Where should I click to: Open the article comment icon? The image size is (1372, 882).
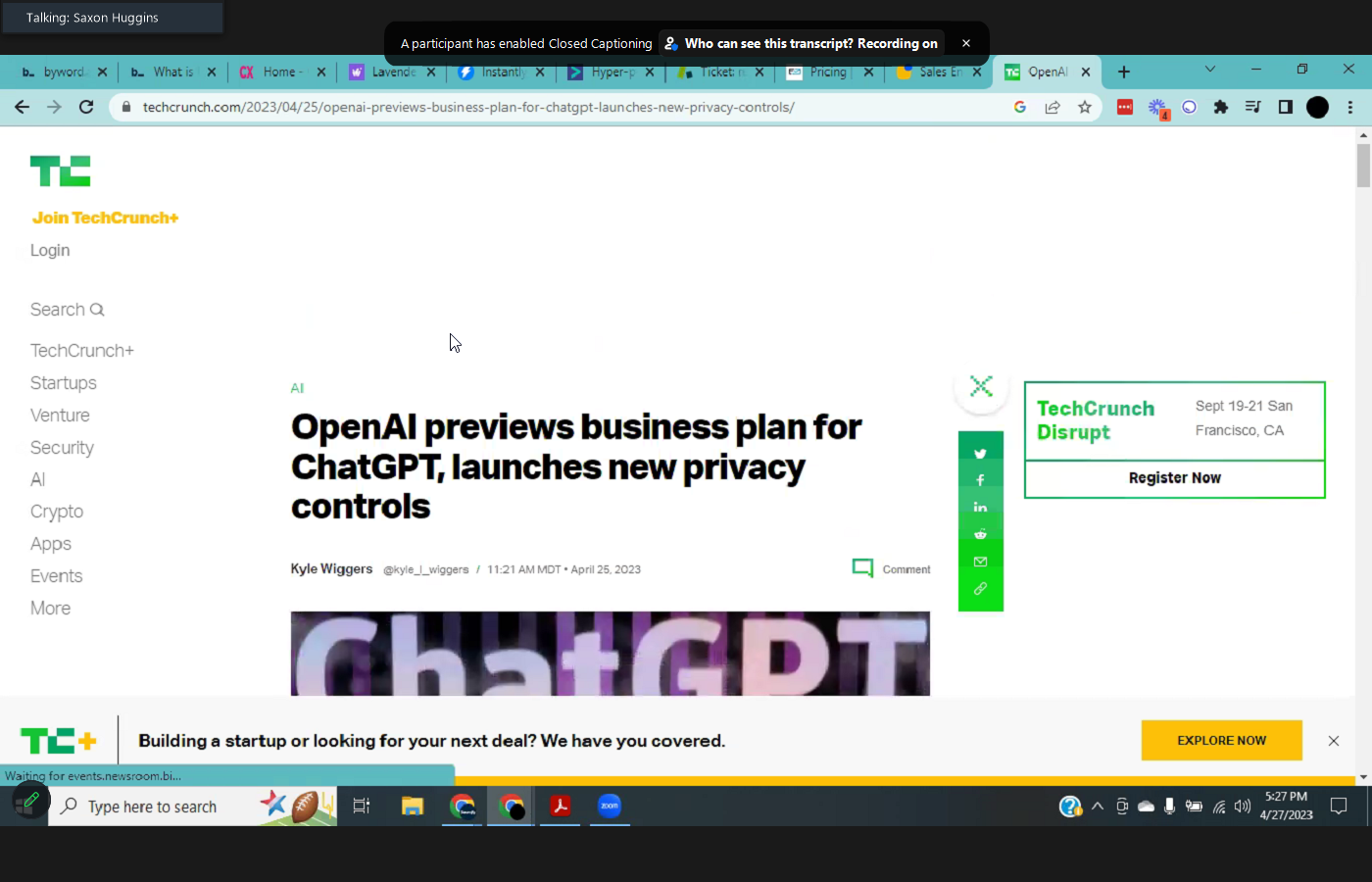click(862, 568)
